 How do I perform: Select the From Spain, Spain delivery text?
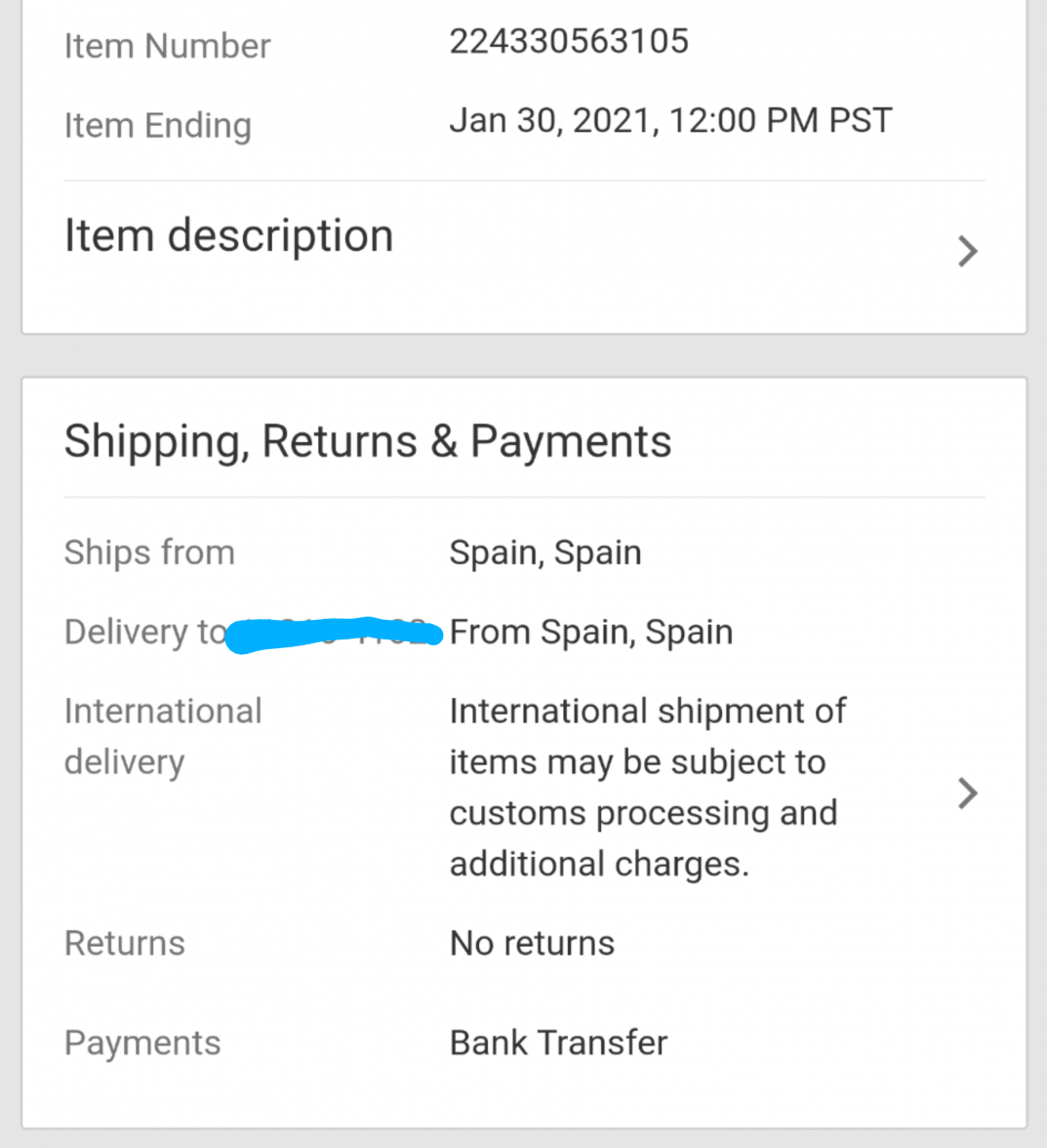tap(590, 632)
